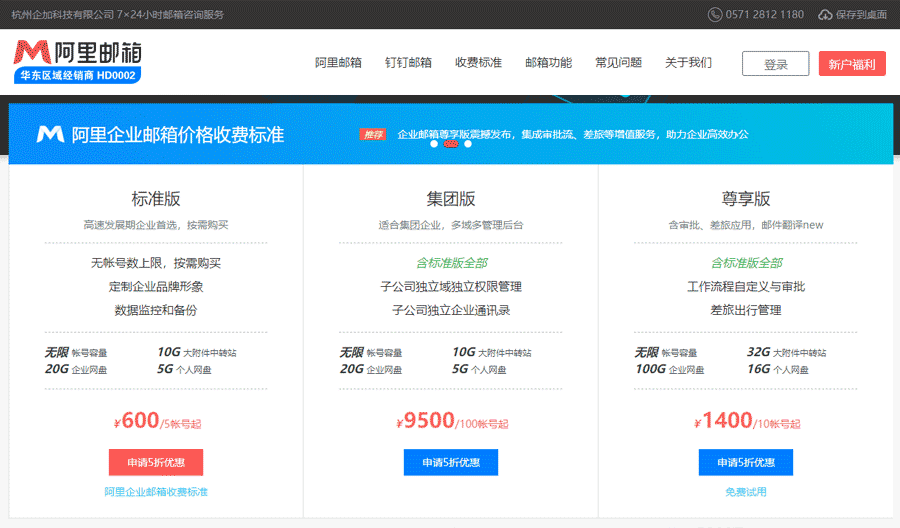Click 100G 企业网盘 in 尊享版
This screenshot has height=528, width=900.
click(669, 369)
